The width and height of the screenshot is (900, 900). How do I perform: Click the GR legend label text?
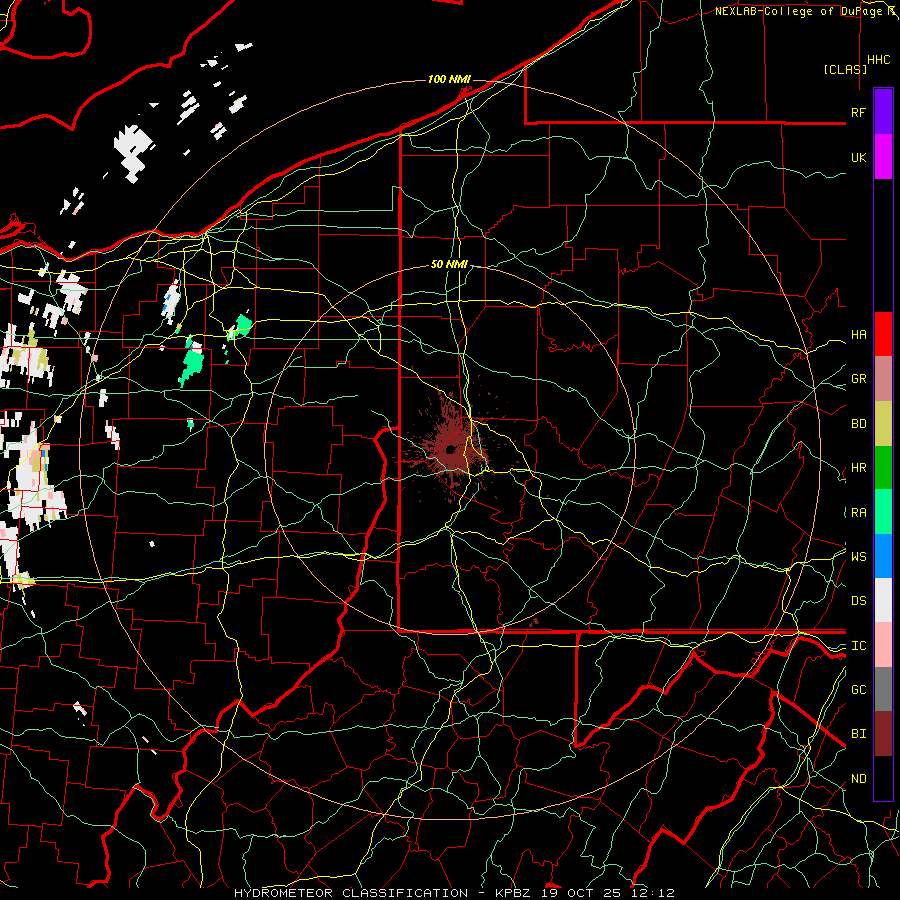859,379
